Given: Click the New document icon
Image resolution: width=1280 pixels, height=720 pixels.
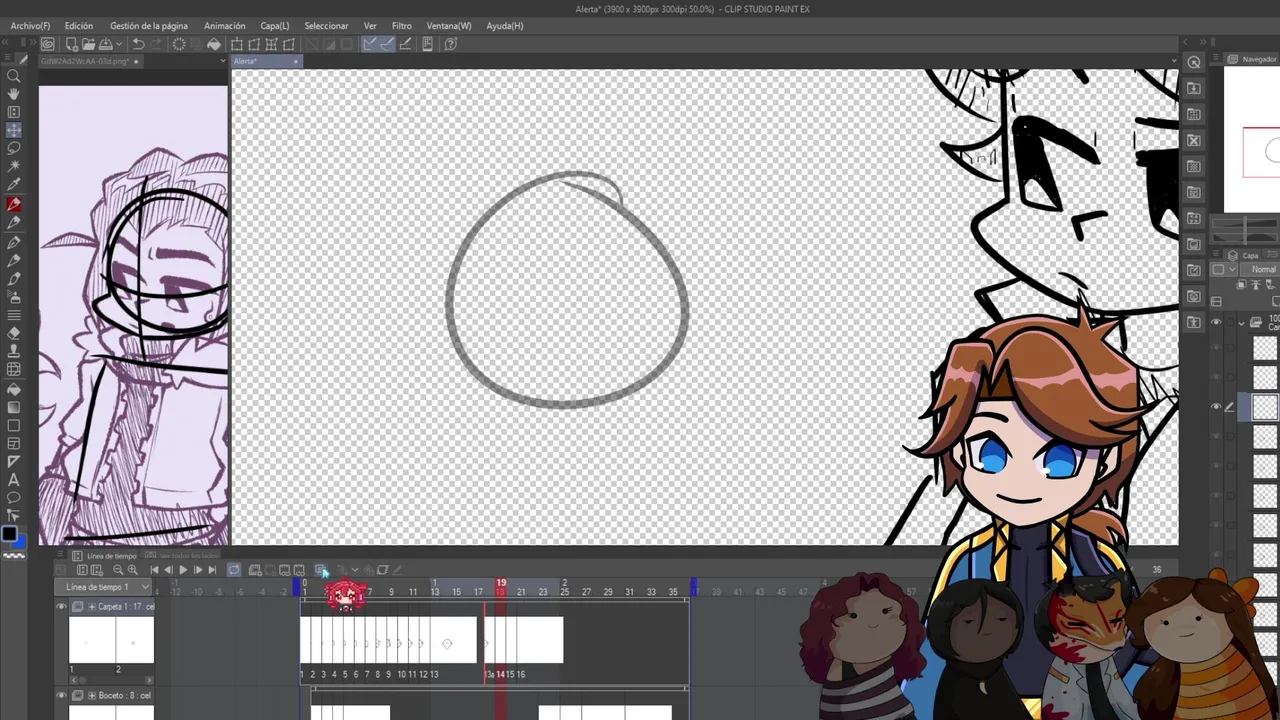Looking at the screenshot, I should [72, 44].
